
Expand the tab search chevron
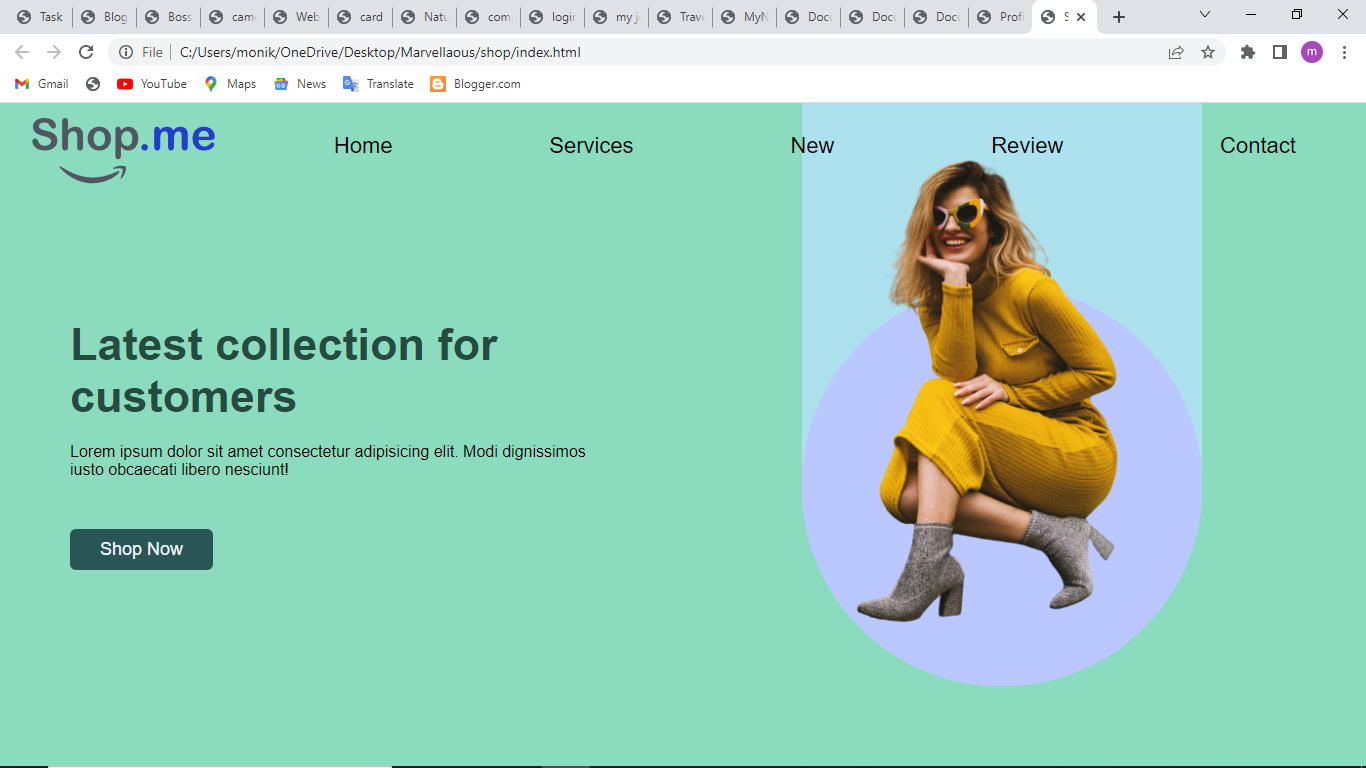coord(1205,15)
